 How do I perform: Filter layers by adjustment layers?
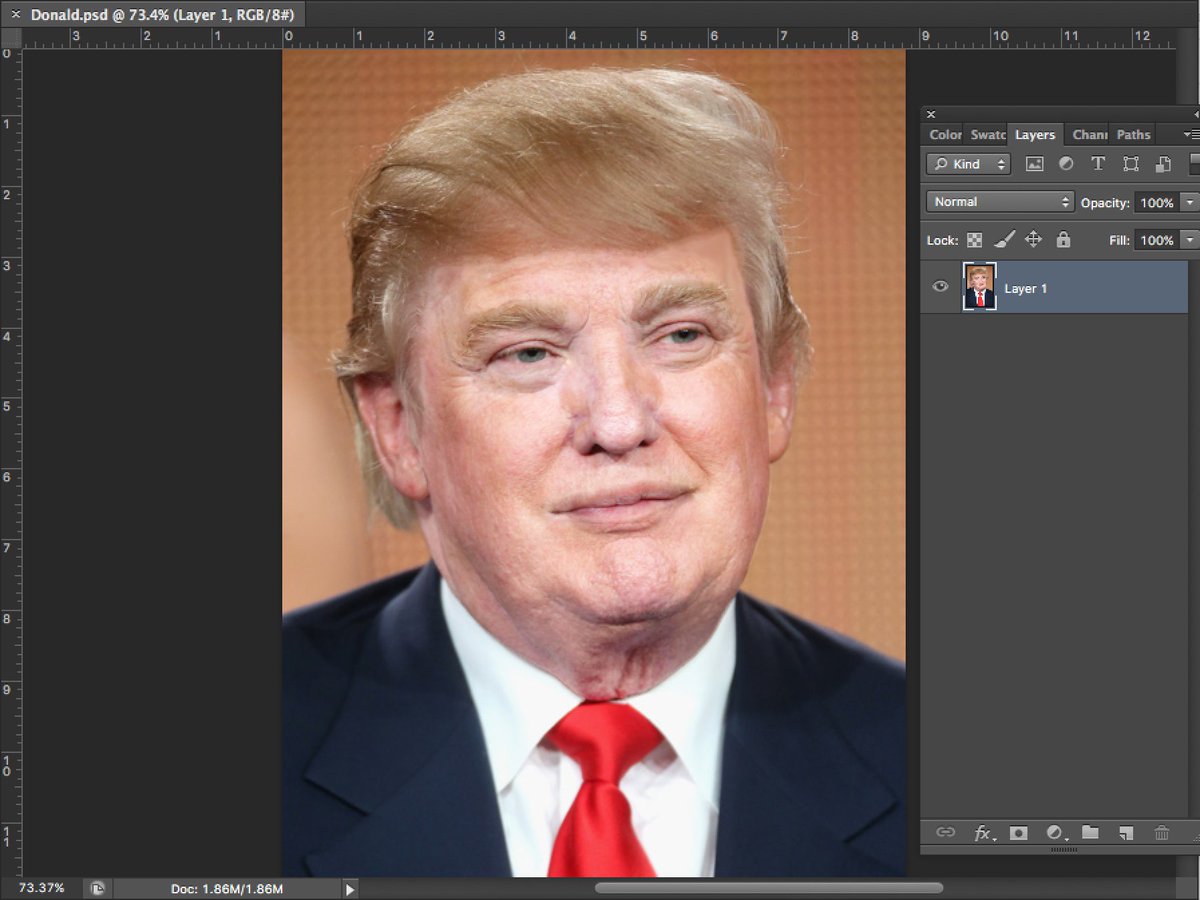(1066, 164)
